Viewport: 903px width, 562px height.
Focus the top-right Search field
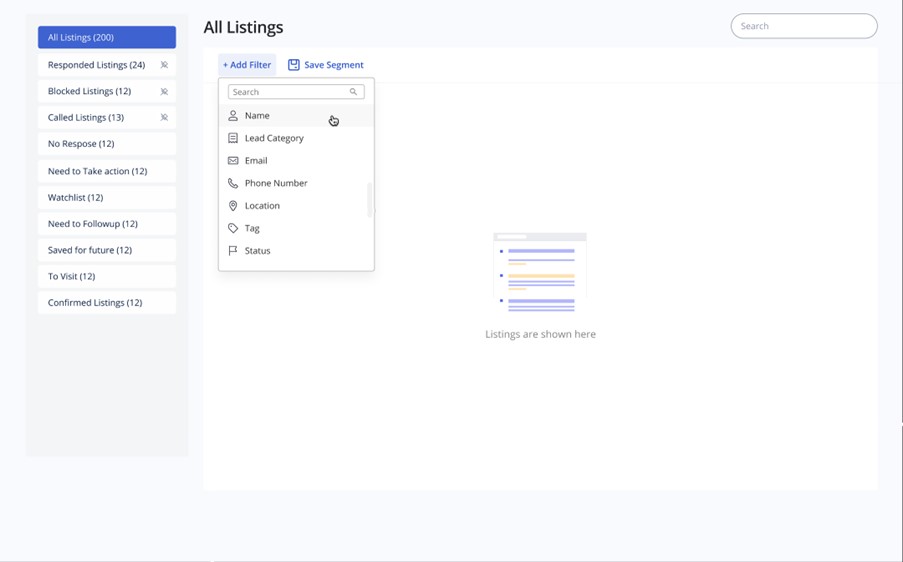pyautogui.click(x=804, y=26)
